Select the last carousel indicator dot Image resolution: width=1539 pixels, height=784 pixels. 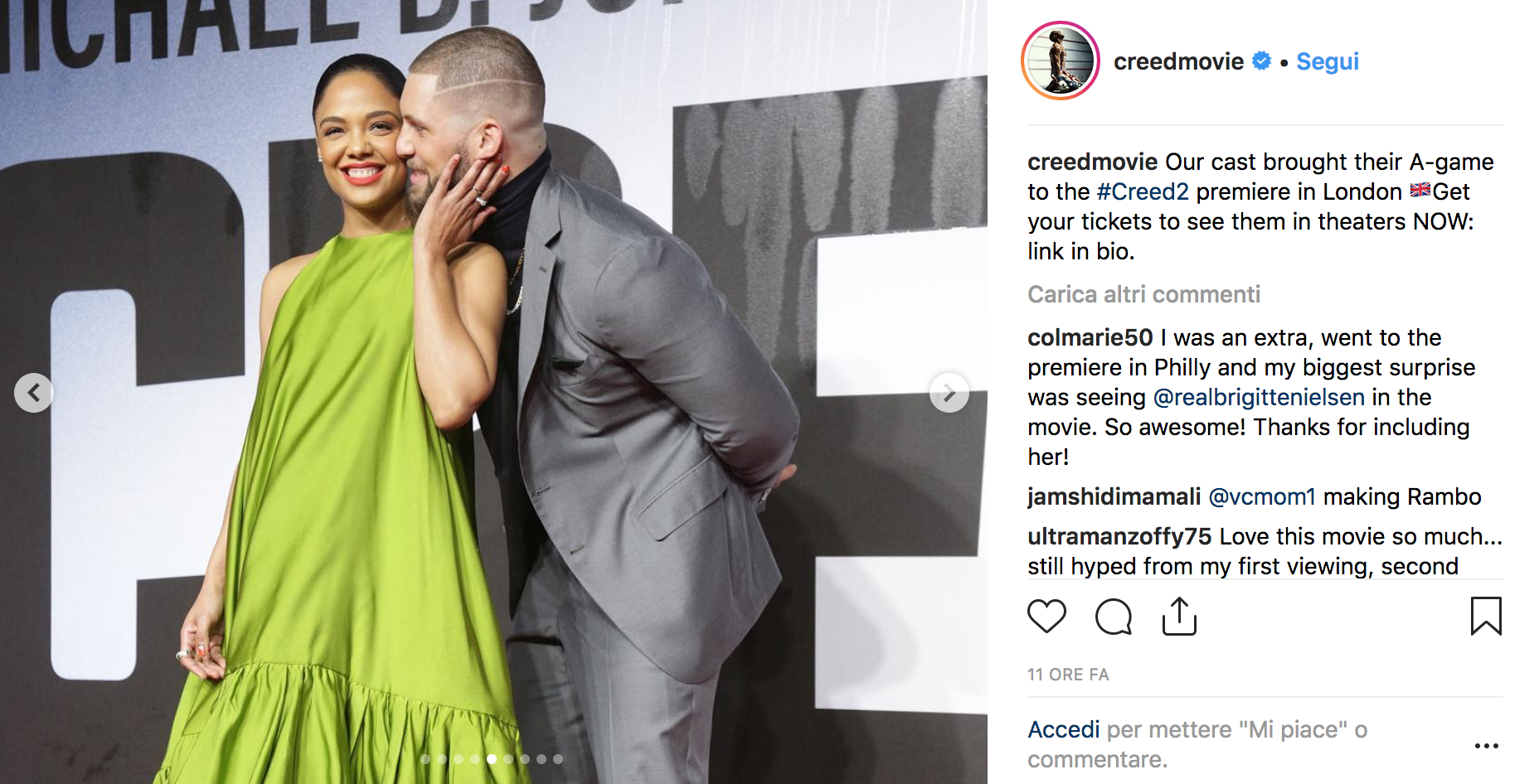pos(558,759)
